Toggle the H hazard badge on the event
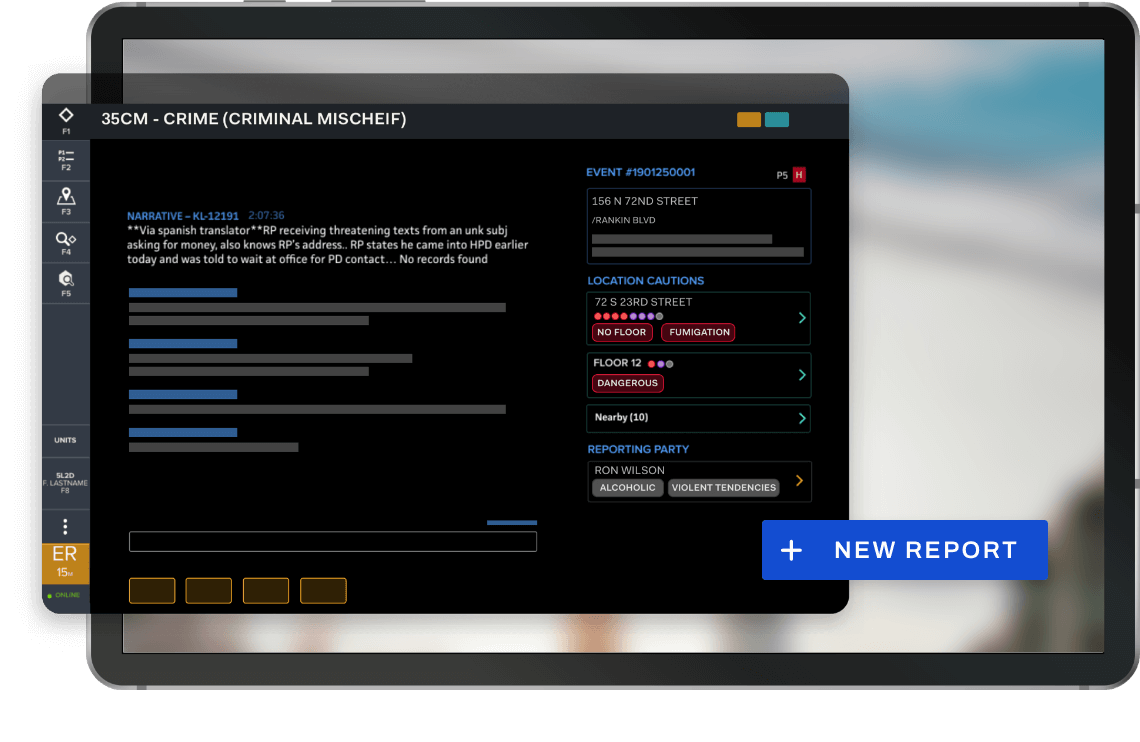The width and height of the screenshot is (1140, 742). 798,174
